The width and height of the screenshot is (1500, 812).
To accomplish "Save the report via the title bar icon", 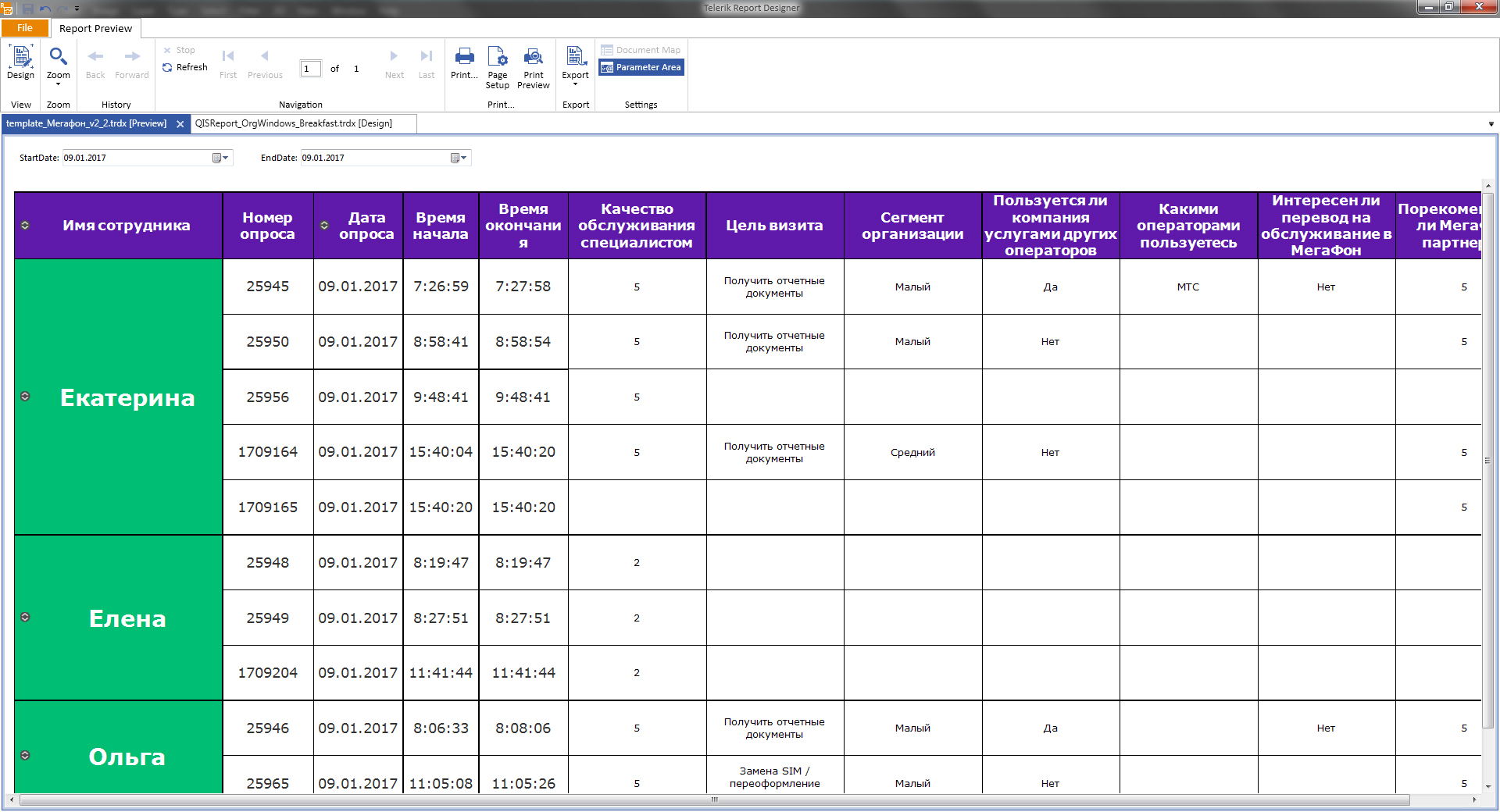I will tap(28, 8).
